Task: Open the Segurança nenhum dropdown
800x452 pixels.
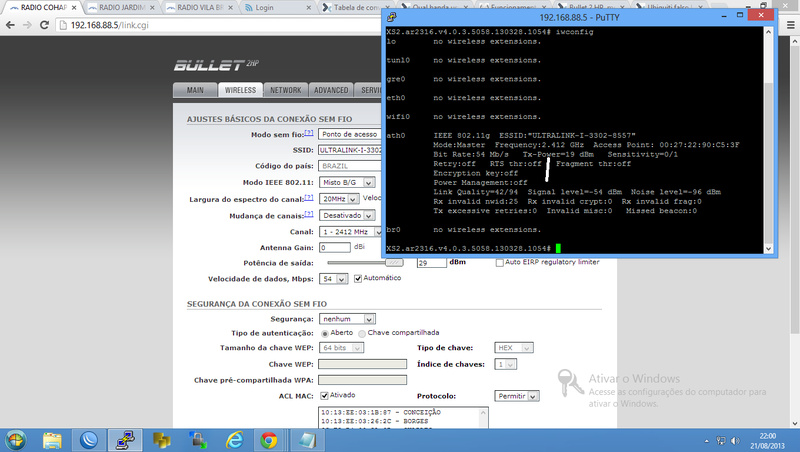Action: [x=347, y=319]
